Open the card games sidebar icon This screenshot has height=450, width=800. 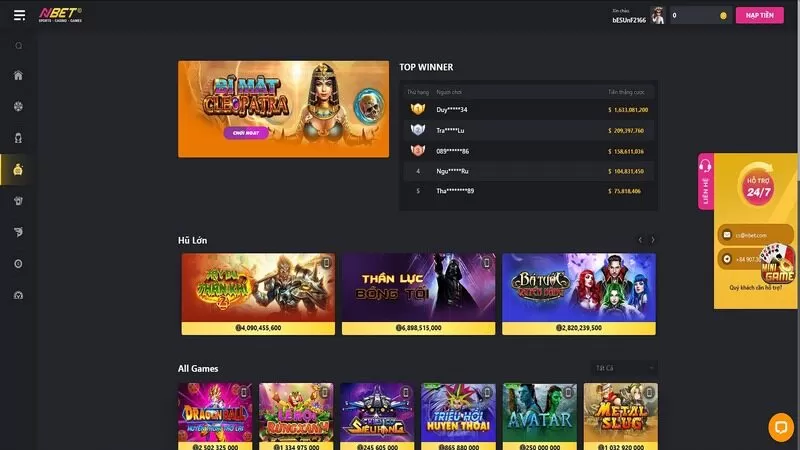click(18, 201)
